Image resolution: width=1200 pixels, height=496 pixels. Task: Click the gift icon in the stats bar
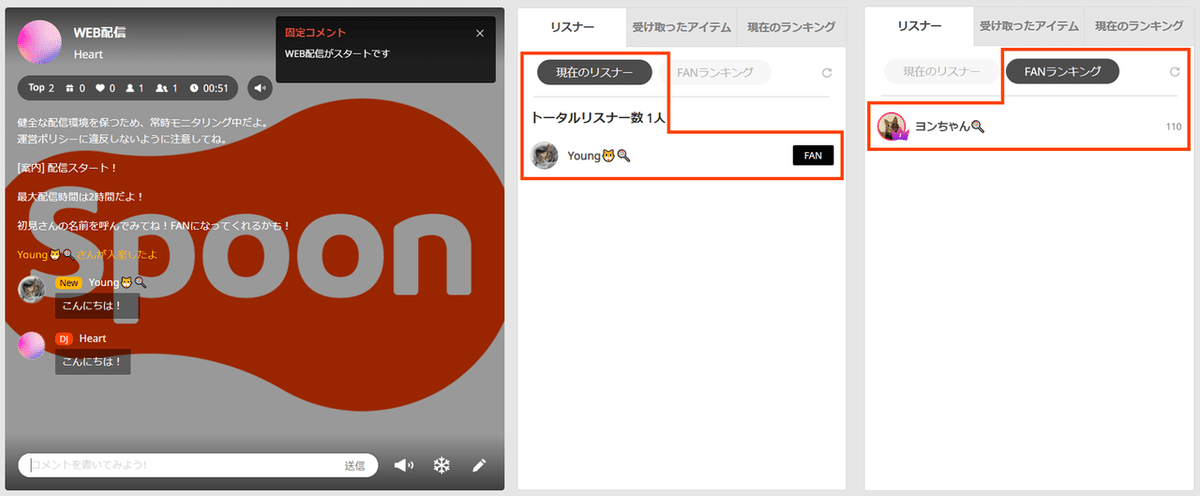coord(68,88)
